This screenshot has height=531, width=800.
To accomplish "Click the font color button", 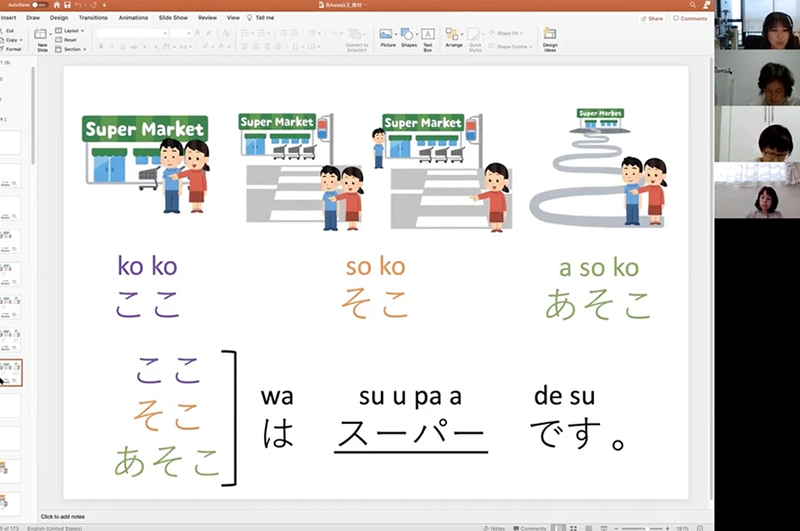I will coord(223,46).
